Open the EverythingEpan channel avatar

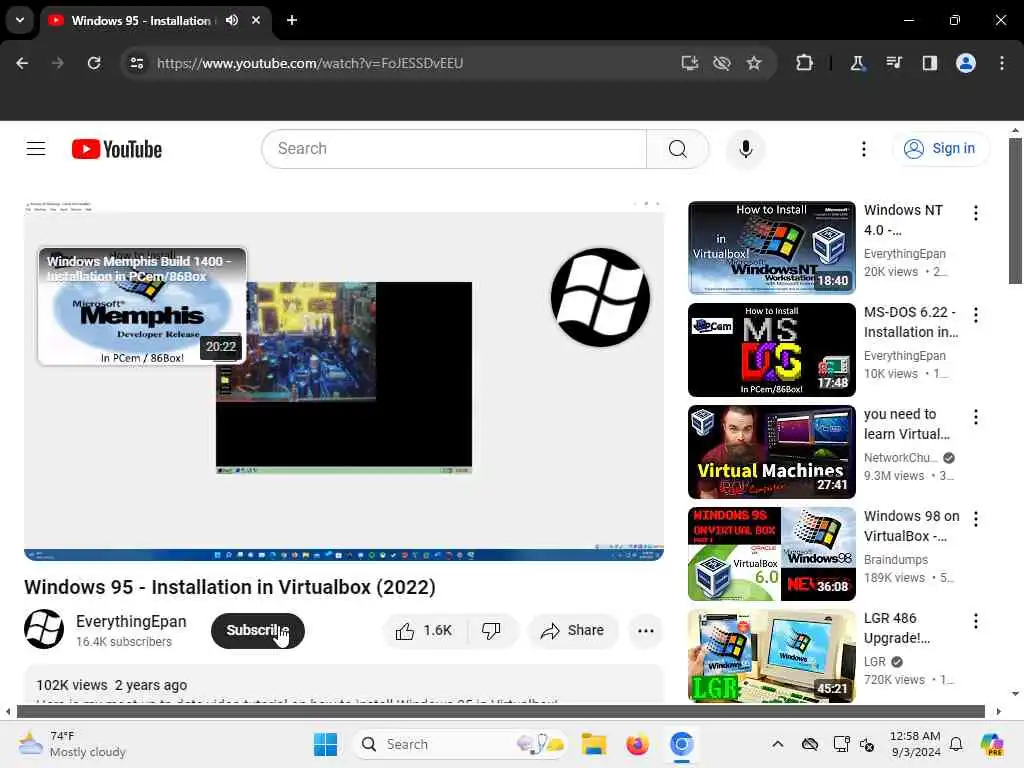44,629
